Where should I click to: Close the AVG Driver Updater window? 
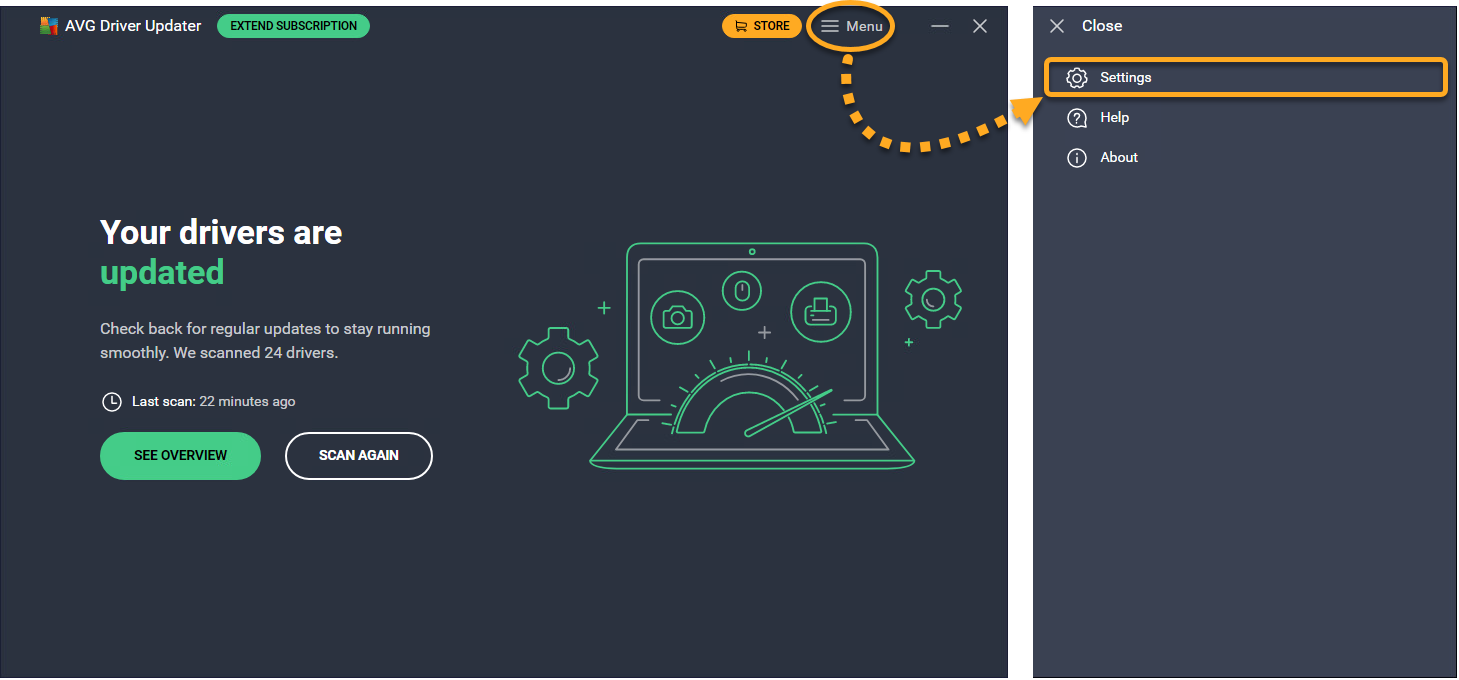point(980,26)
